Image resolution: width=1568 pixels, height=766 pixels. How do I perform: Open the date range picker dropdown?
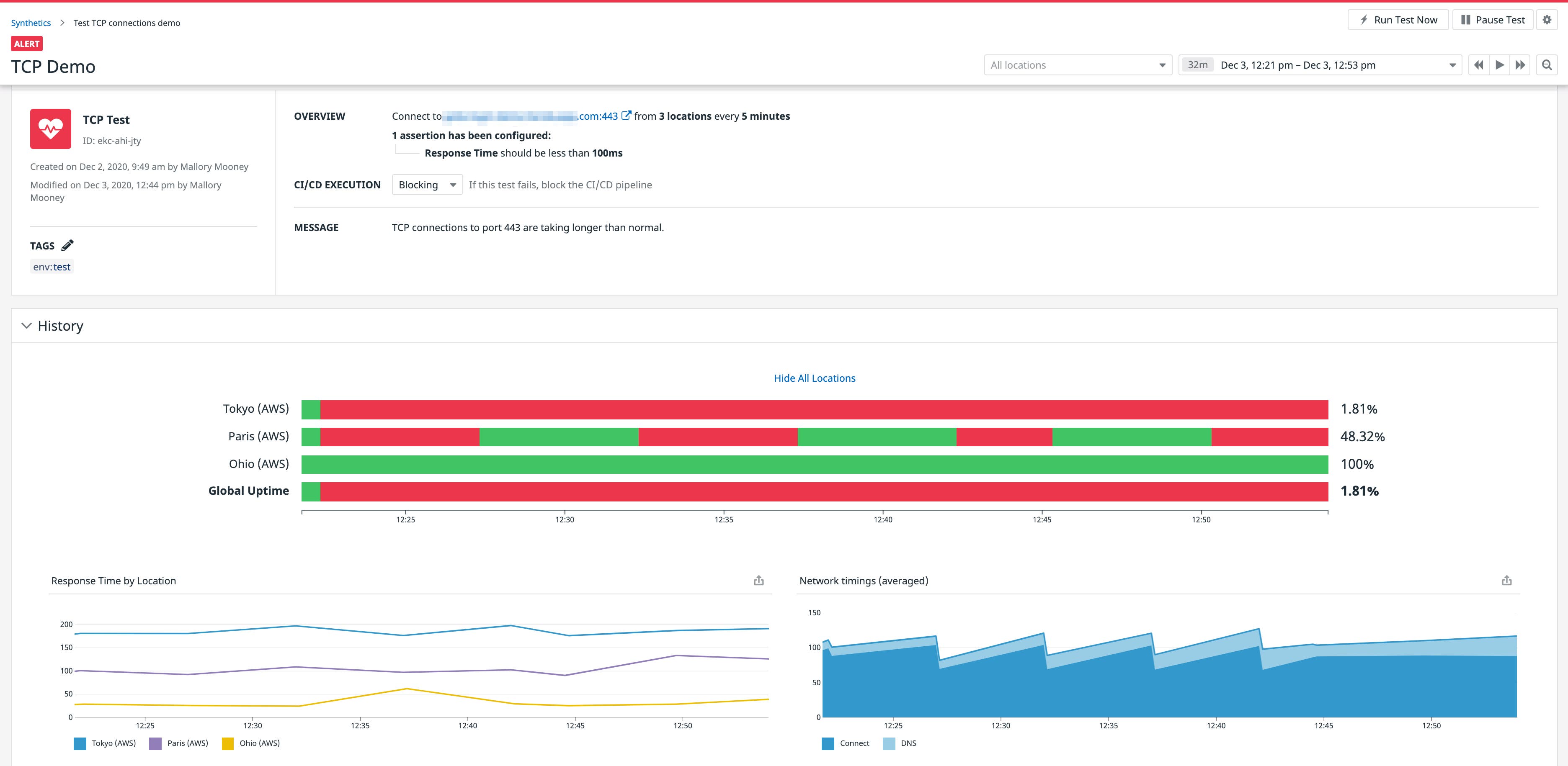point(1452,64)
